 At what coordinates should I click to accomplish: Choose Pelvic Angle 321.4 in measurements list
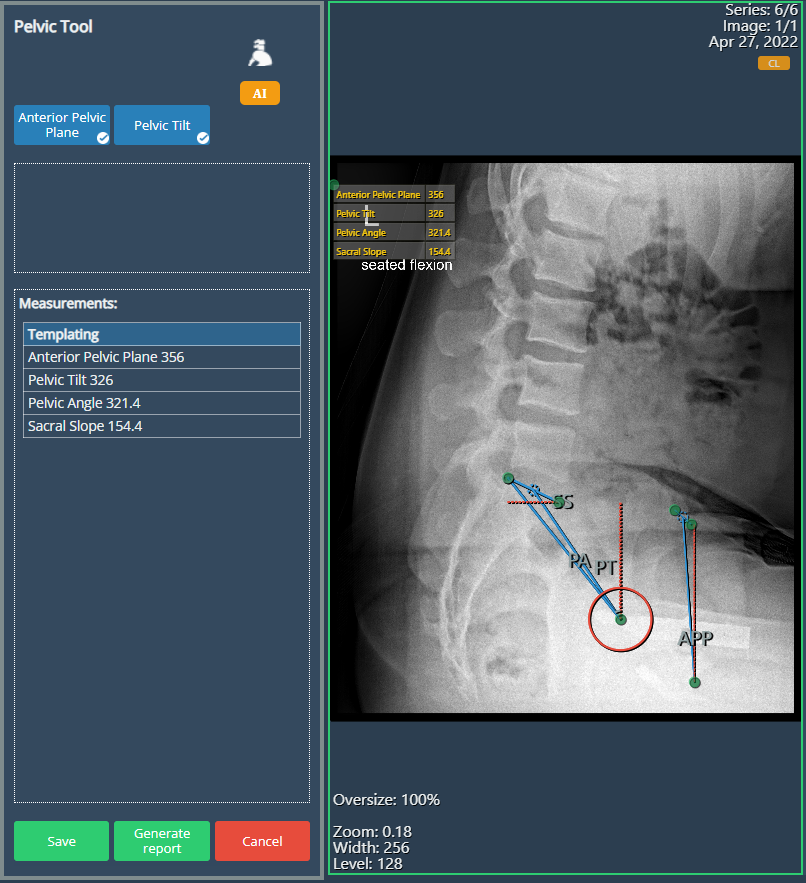(162, 403)
